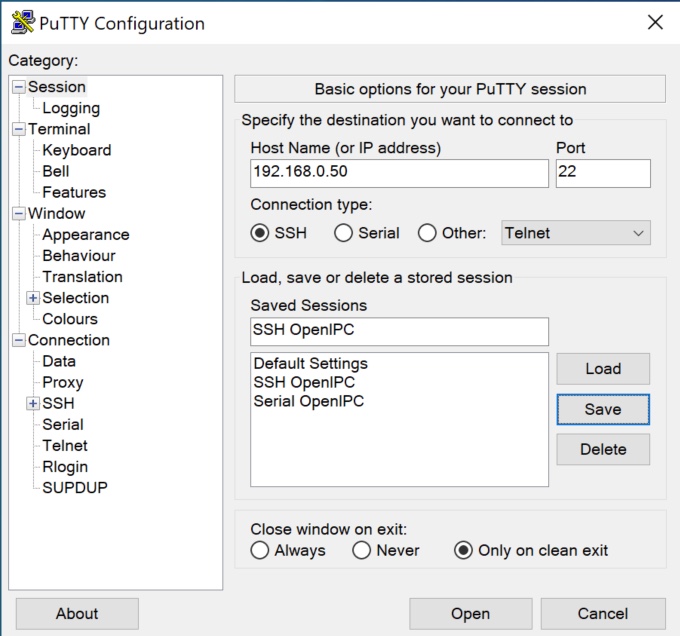Screen dimensions: 680x636
Task: Expand the SSH category tree node
Action: tap(33, 404)
